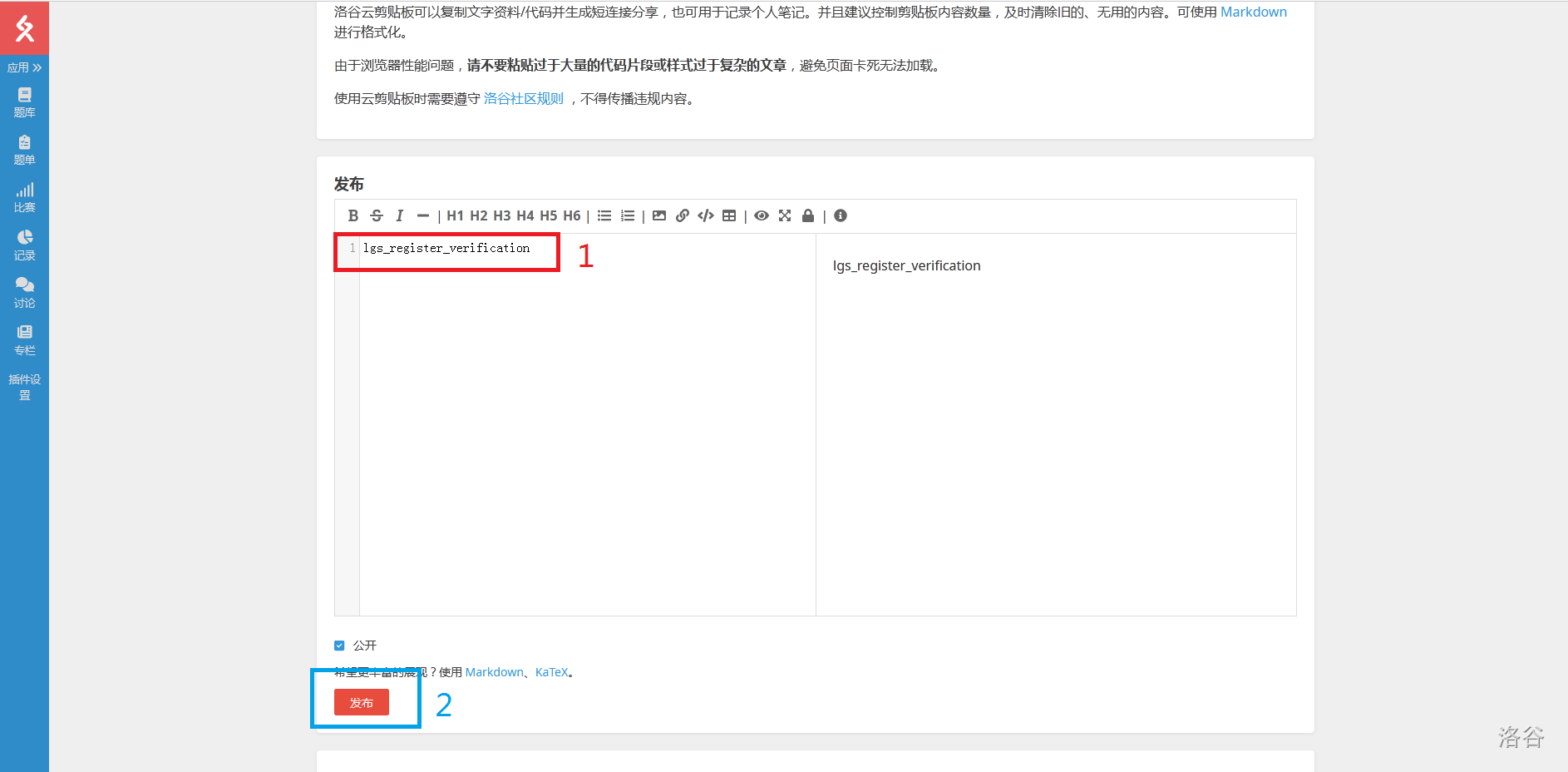Insert a hyperlink via toolbar icon
The image size is (1568, 772).
pos(683,215)
